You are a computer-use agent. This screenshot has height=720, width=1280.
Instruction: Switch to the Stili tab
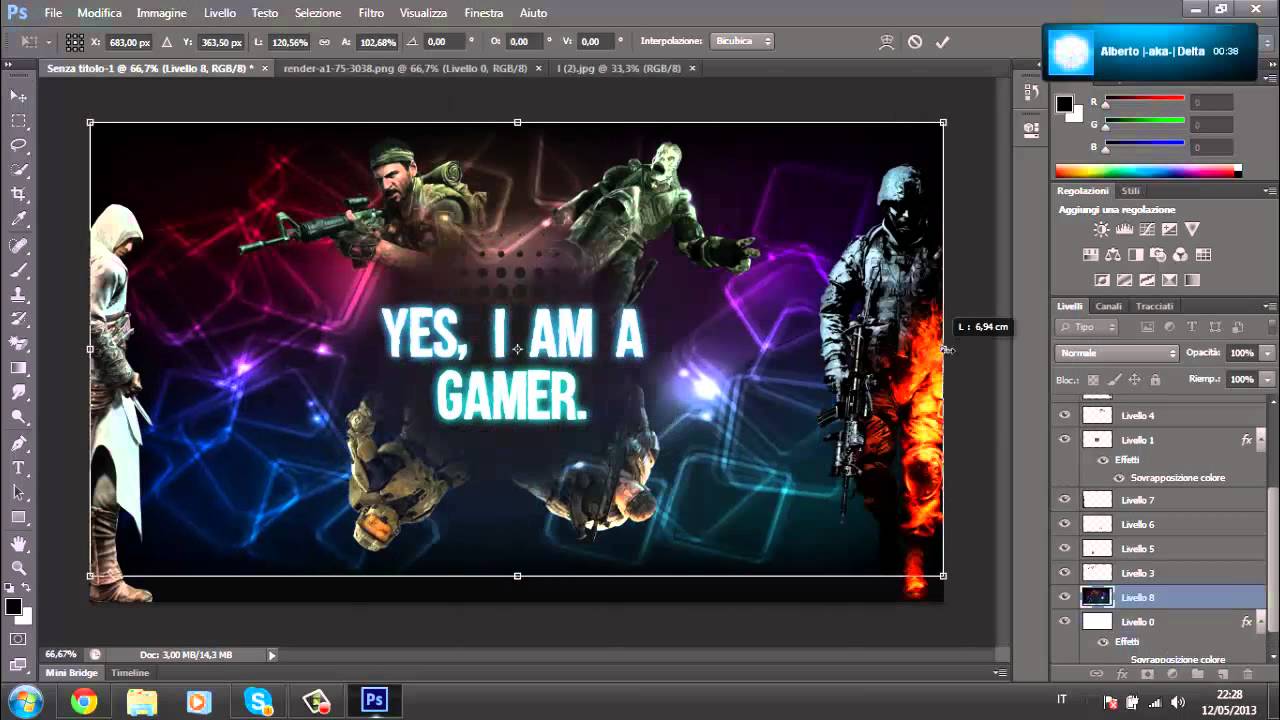pyautogui.click(x=1130, y=191)
